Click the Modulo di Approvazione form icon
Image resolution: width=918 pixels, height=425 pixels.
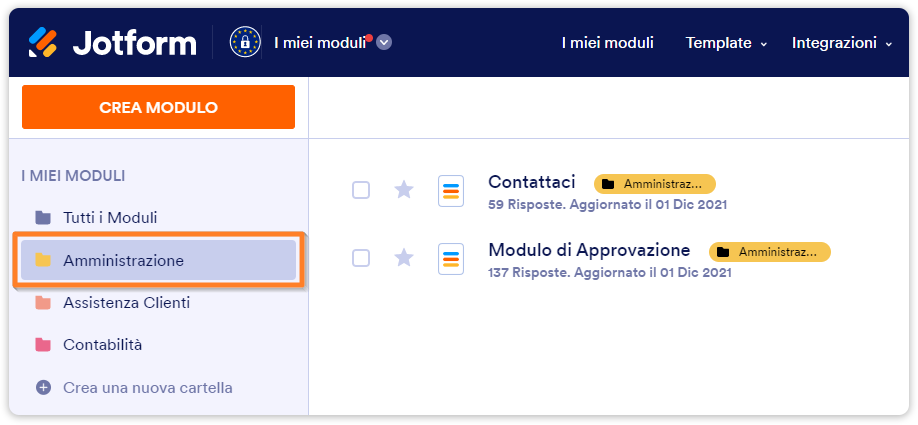tap(451, 258)
